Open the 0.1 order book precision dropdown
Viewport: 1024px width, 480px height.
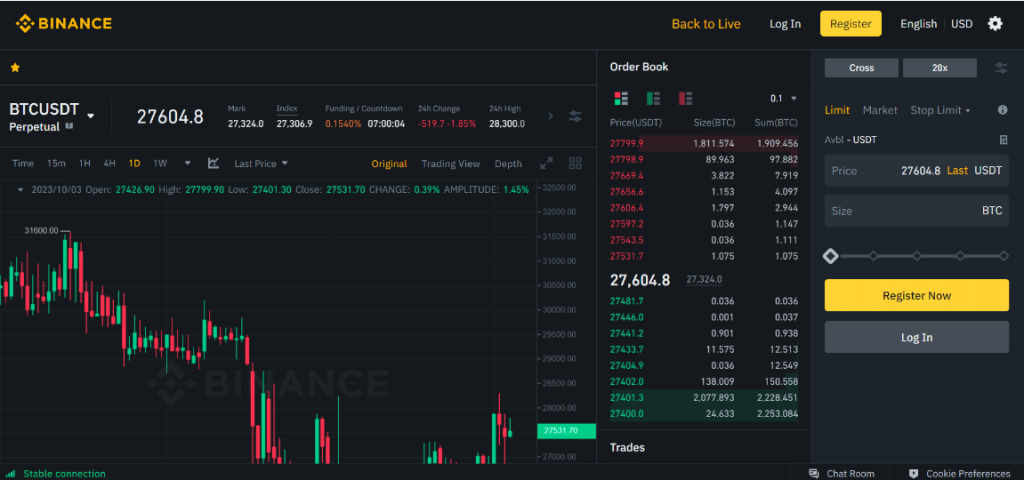[784, 98]
